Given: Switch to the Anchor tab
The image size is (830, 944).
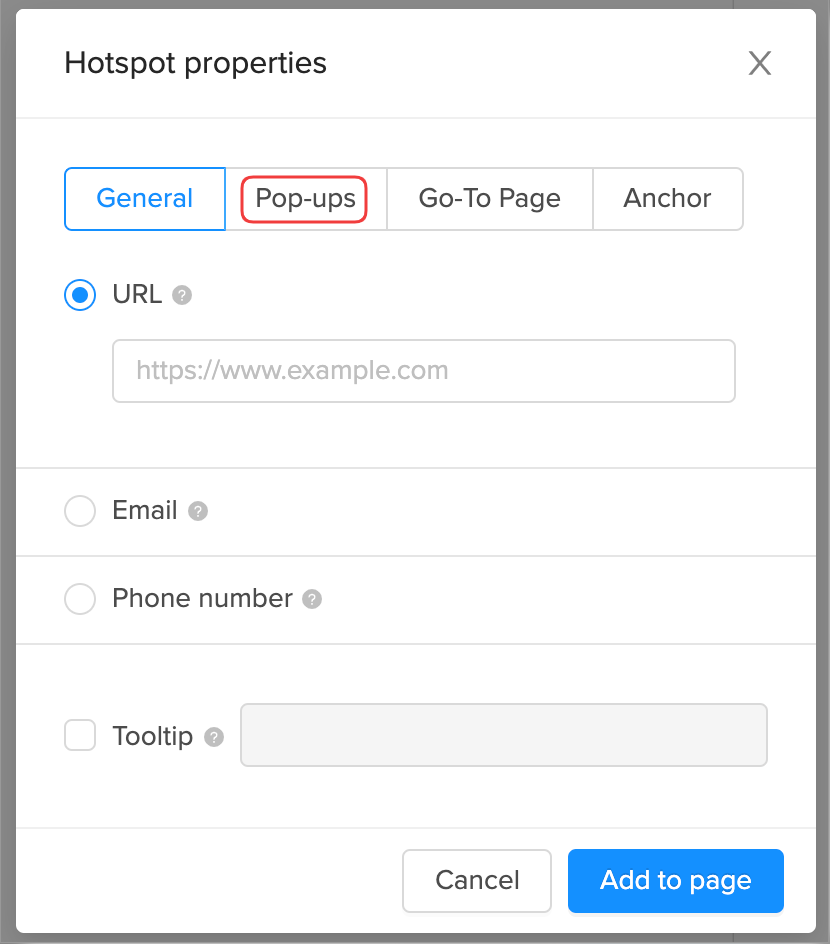Looking at the screenshot, I should point(668,199).
